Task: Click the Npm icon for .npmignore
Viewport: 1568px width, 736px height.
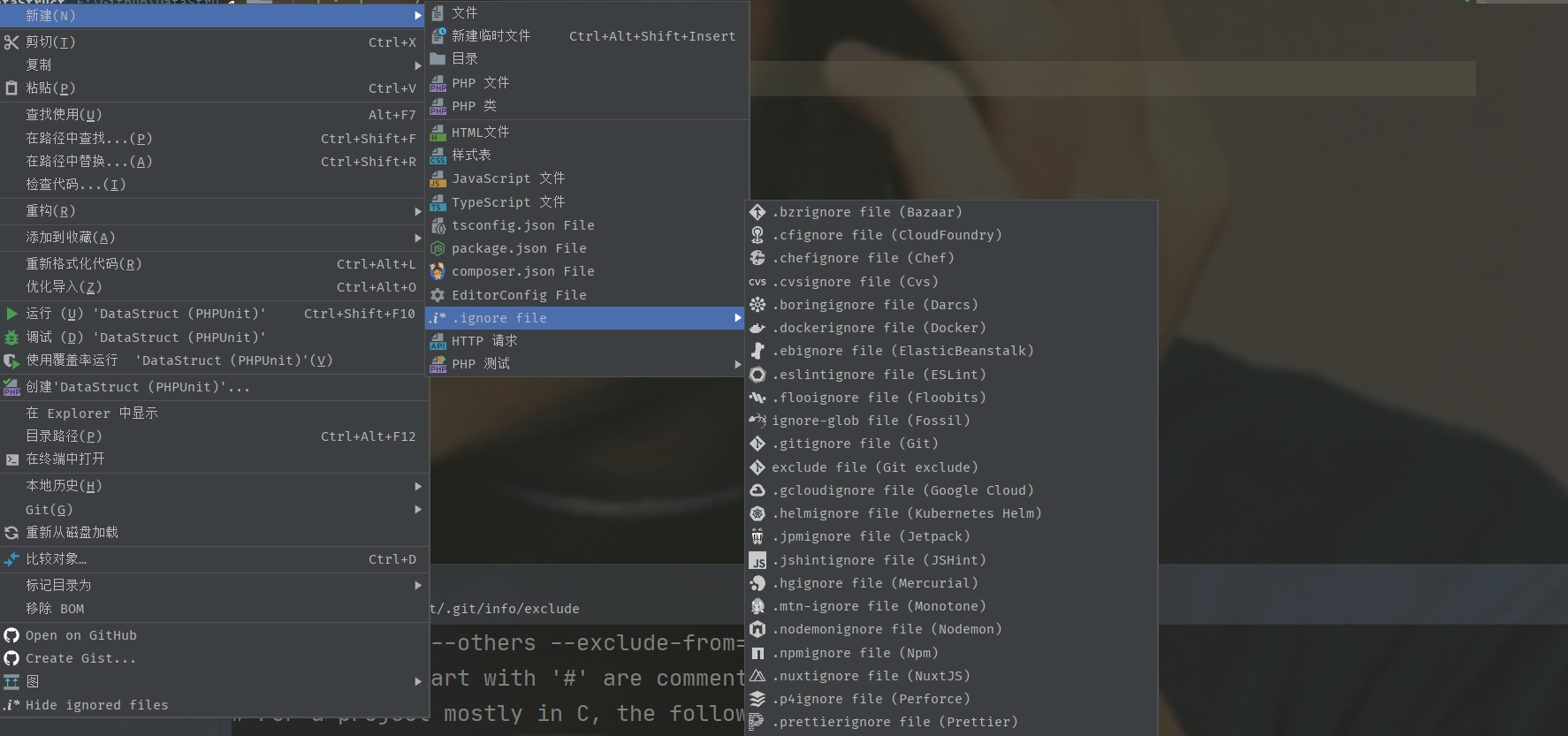Action: click(x=757, y=653)
